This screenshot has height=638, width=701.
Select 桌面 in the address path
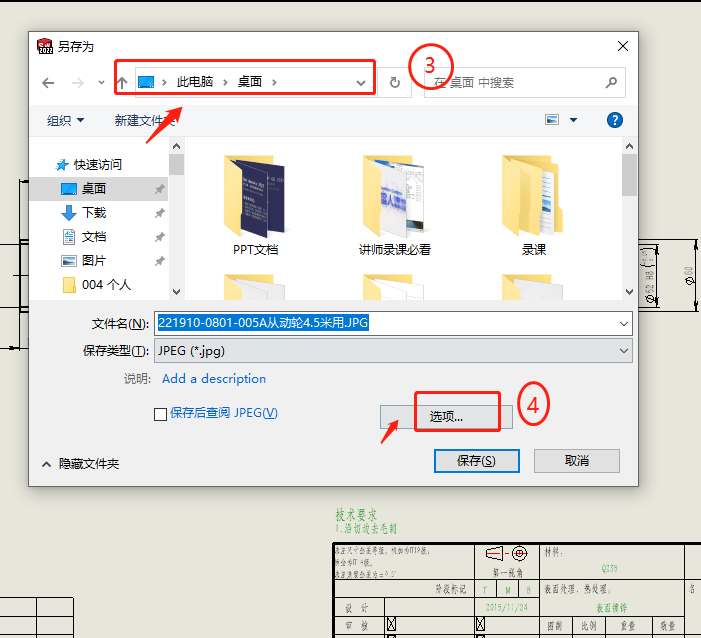pyautogui.click(x=249, y=82)
